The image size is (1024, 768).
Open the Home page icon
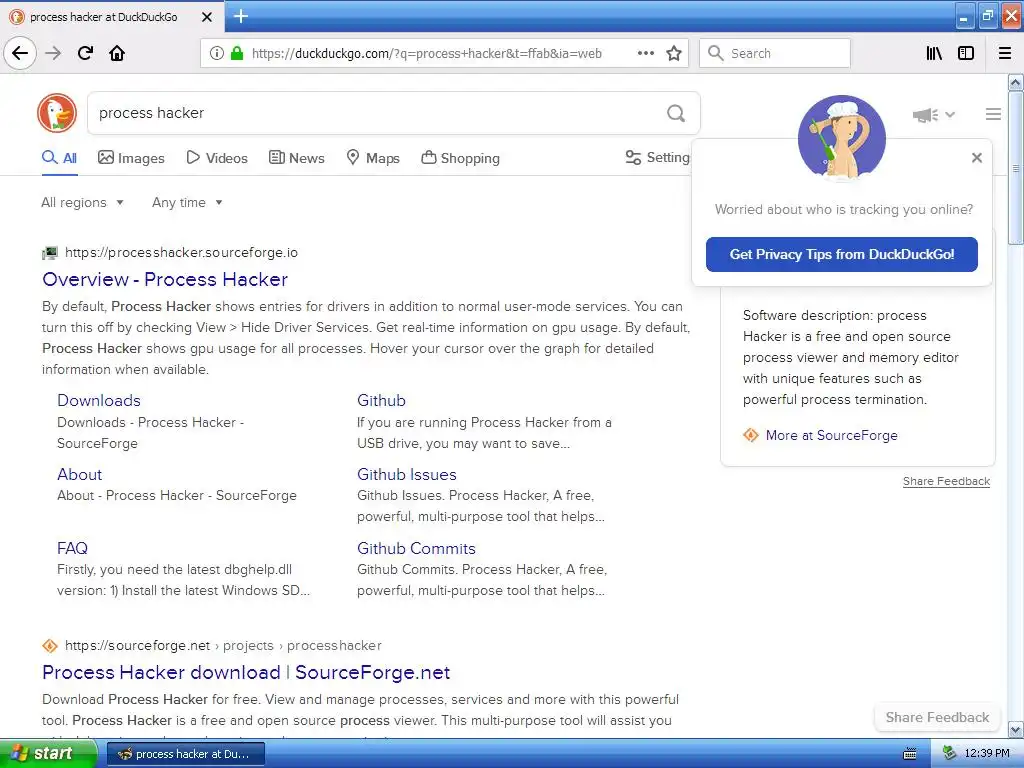pyautogui.click(x=117, y=53)
